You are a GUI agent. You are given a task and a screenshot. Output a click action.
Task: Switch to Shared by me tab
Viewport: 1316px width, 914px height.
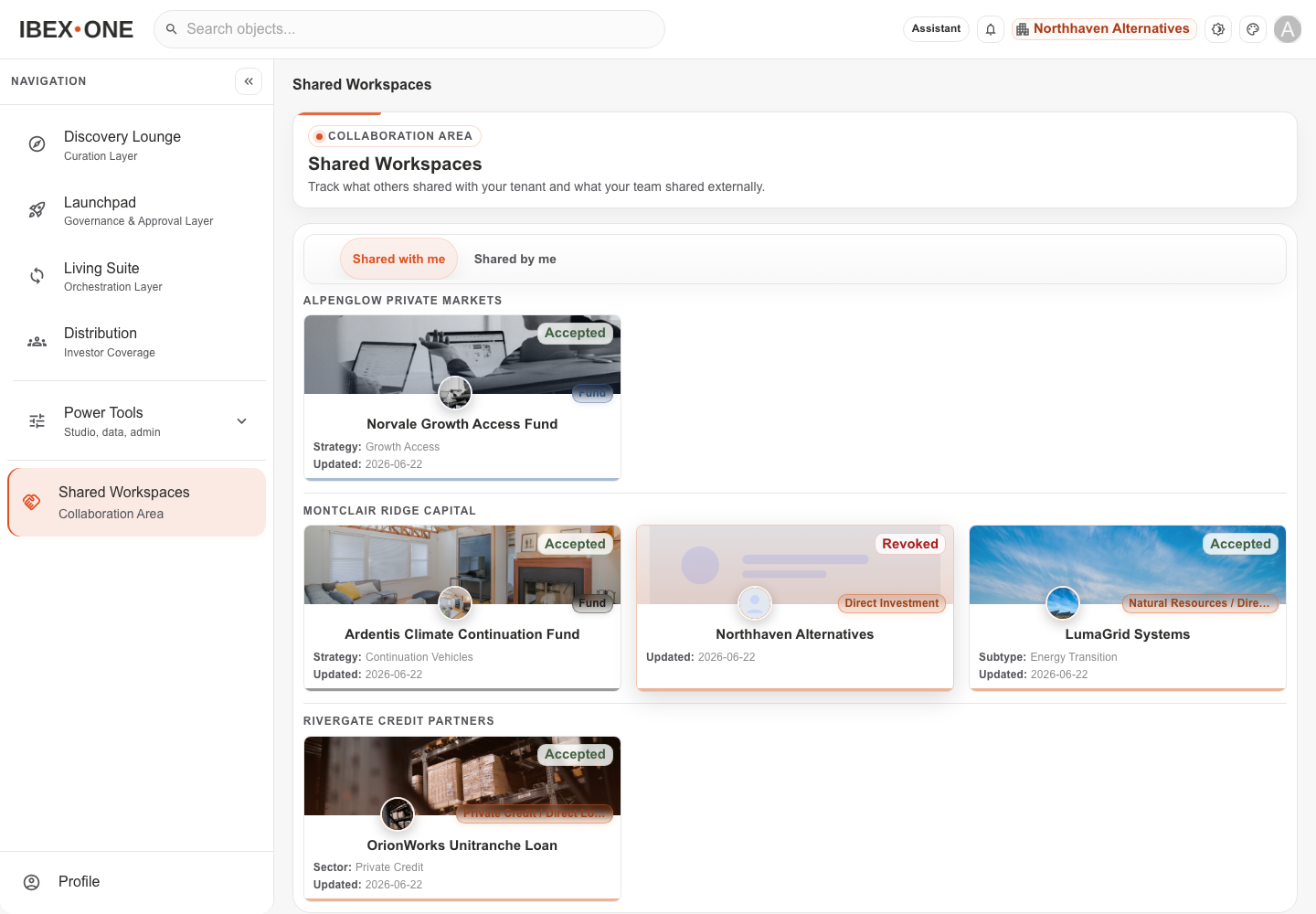point(515,260)
